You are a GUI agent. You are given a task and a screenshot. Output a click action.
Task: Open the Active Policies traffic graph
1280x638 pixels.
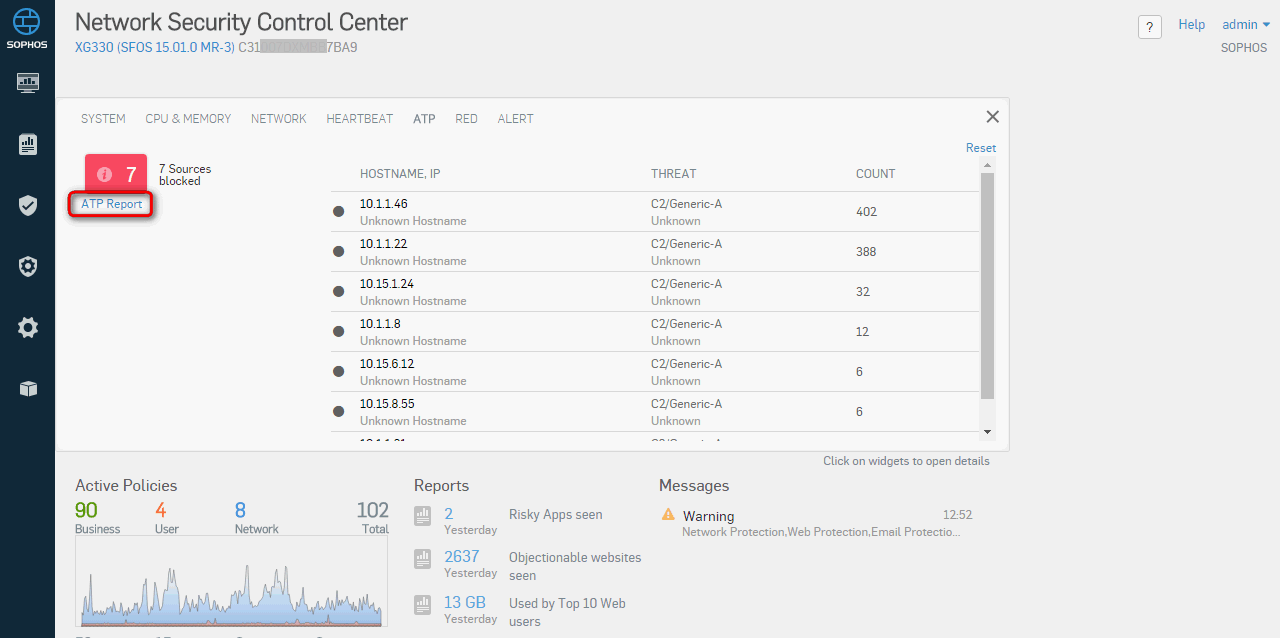click(231, 582)
